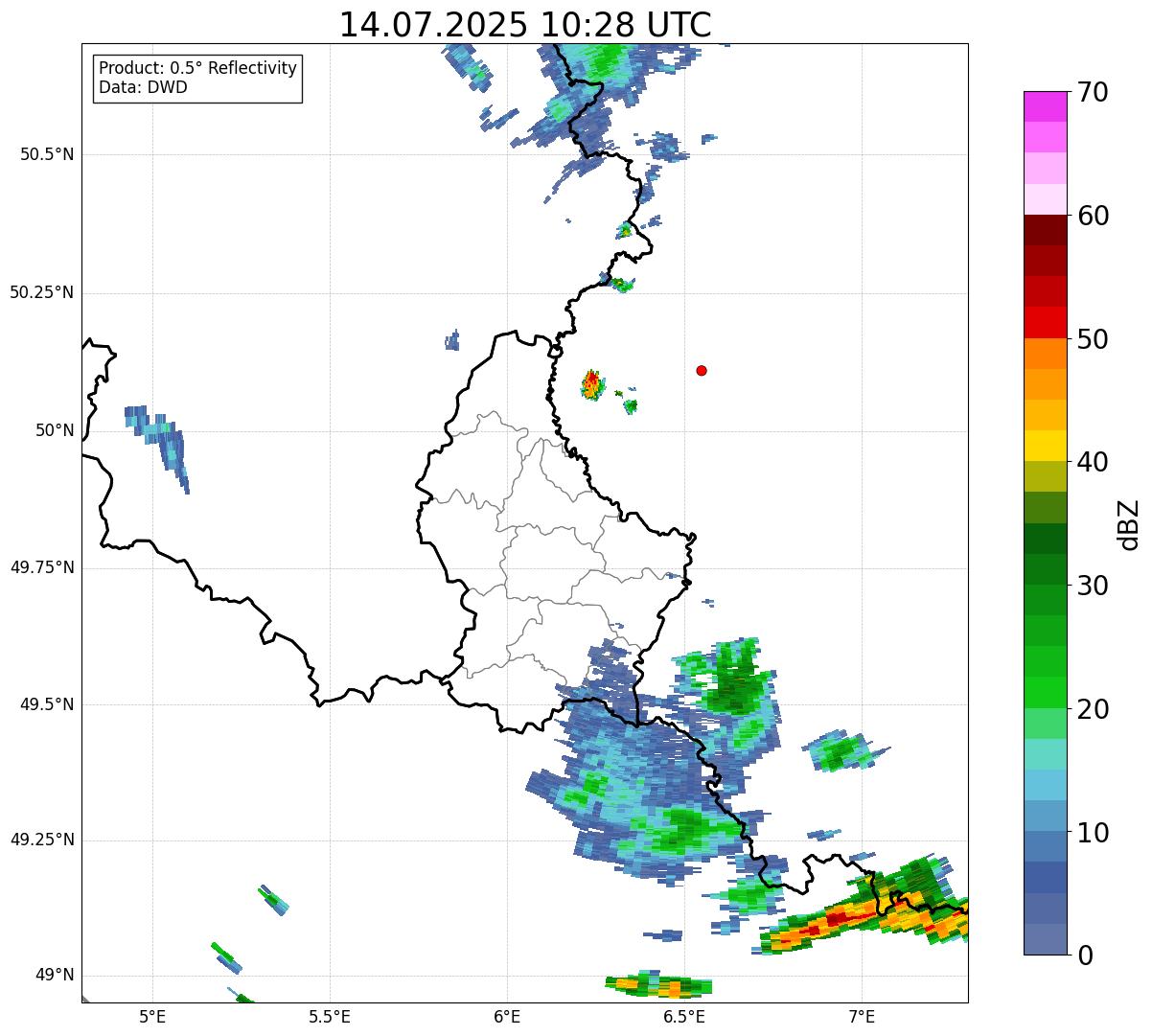This screenshot has width=1152, height=1036.
Task: Click the red location marker dot
Action: click(x=702, y=370)
